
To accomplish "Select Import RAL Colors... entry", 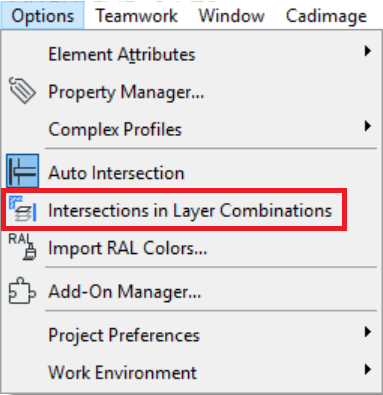I will point(128,248).
